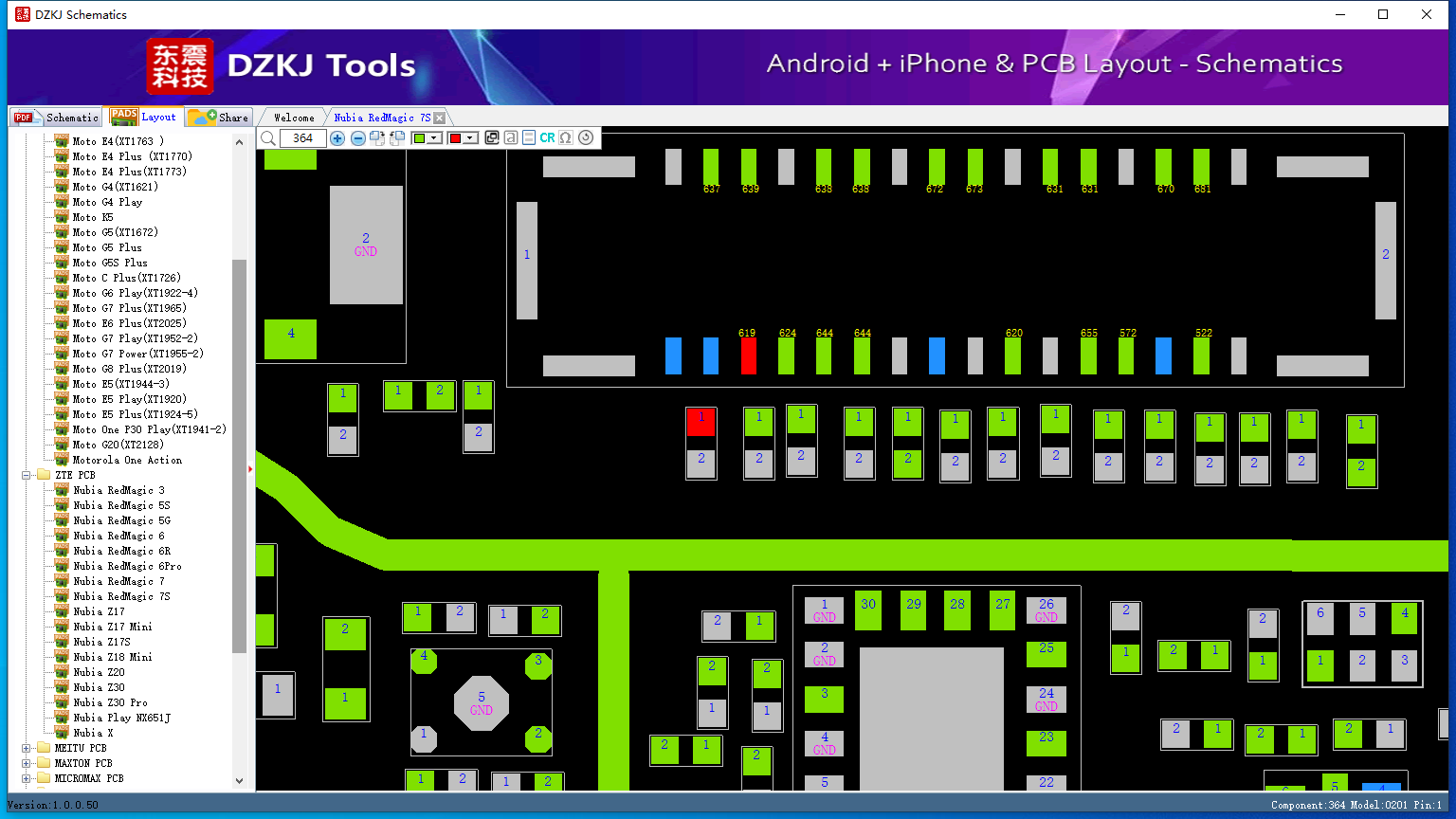Click the magnifier search icon in the toolbar
Viewport: 1456px width, 819px height.
coord(268,138)
